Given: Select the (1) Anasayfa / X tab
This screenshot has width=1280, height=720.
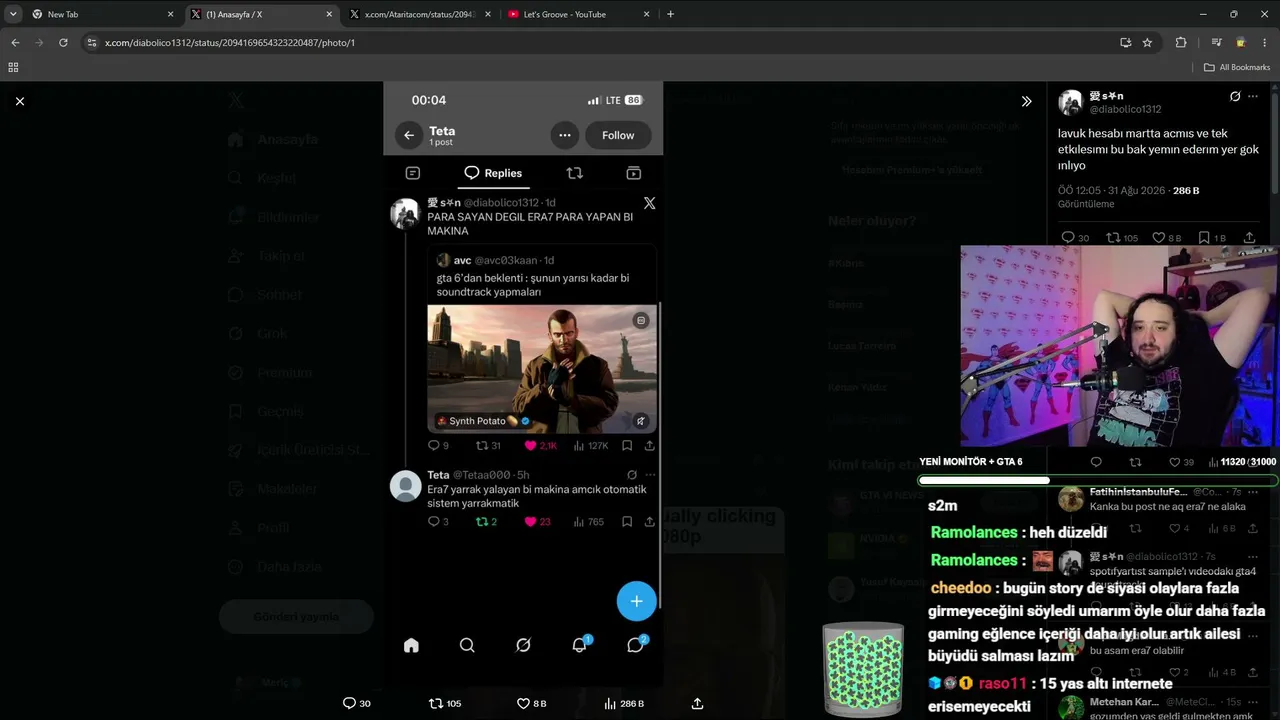Looking at the screenshot, I should click(x=263, y=14).
